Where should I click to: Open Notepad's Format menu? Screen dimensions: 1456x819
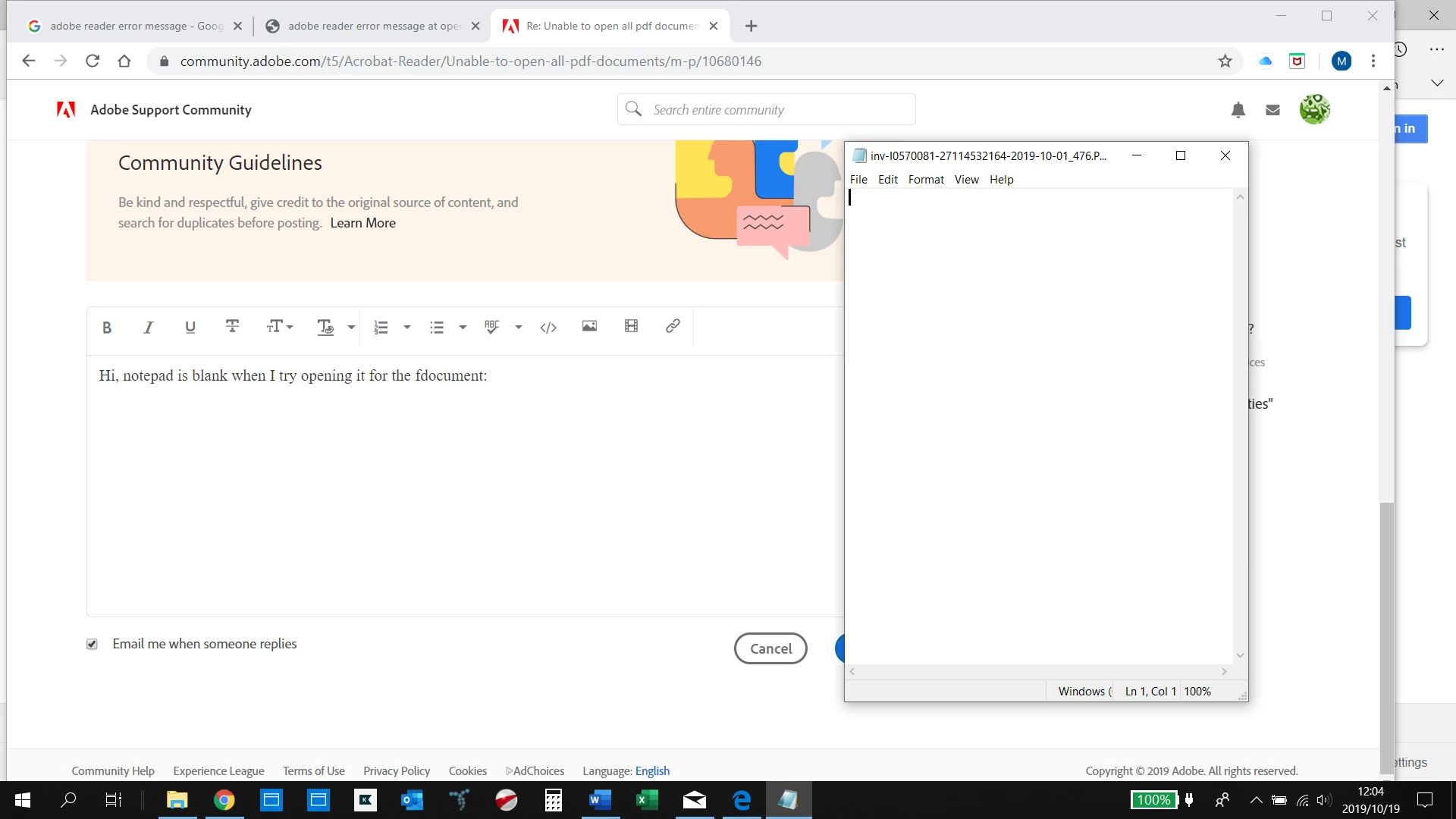(x=926, y=180)
